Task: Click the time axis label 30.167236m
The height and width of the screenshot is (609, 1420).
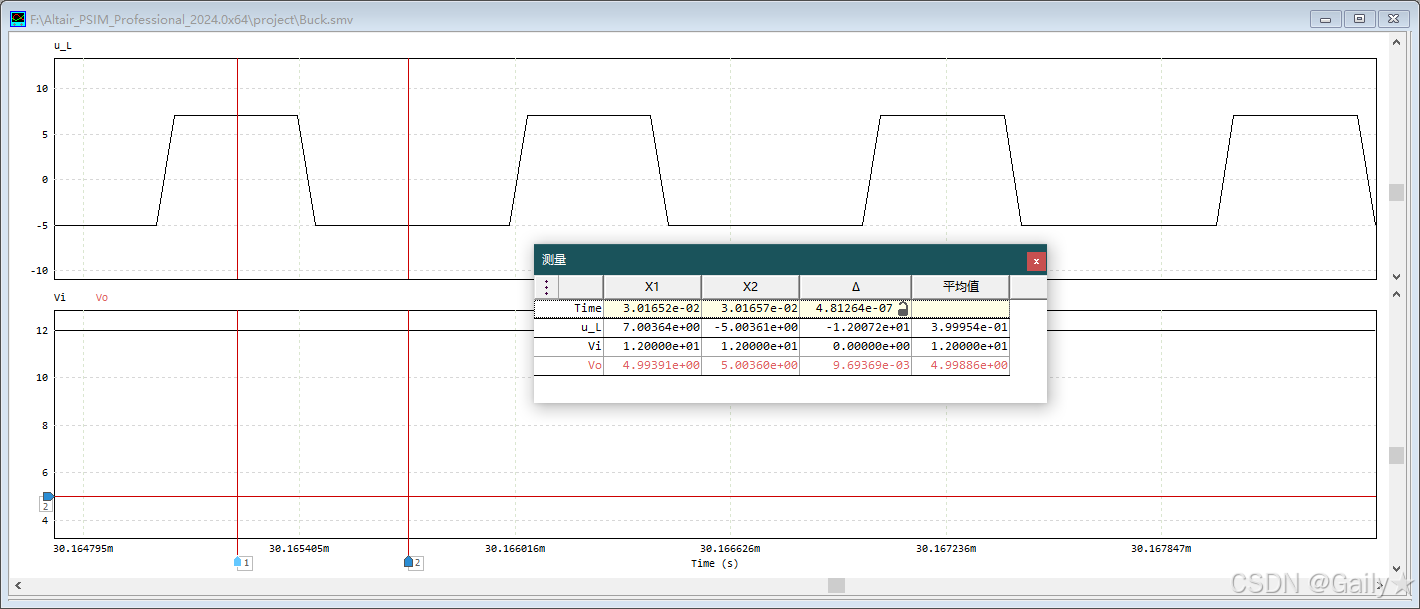Action: click(946, 548)
